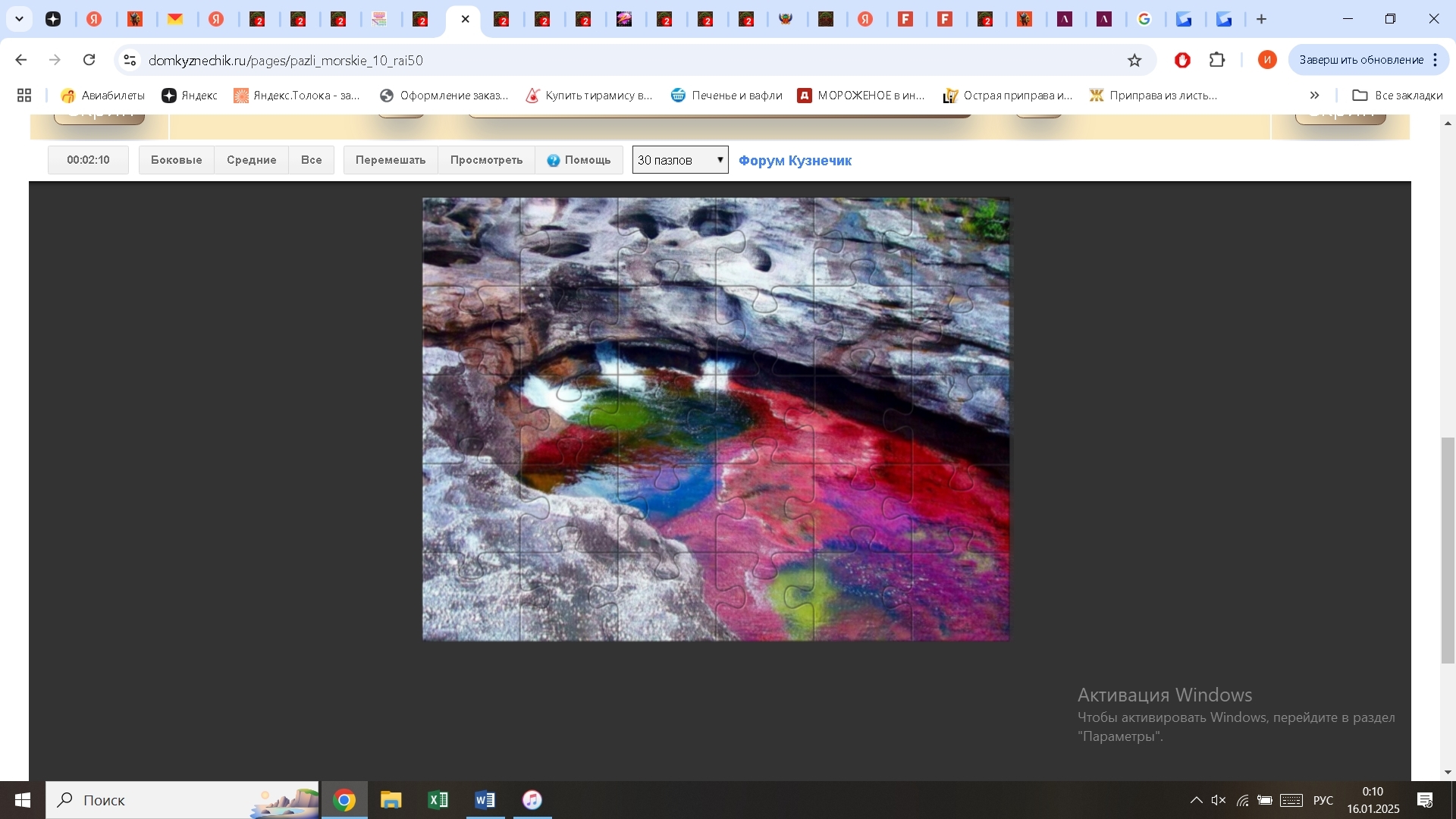The width and height of the screenshot is (1456, 819).
Task: Open iTunes music app from the taskbar
Action: pos(532,800)
